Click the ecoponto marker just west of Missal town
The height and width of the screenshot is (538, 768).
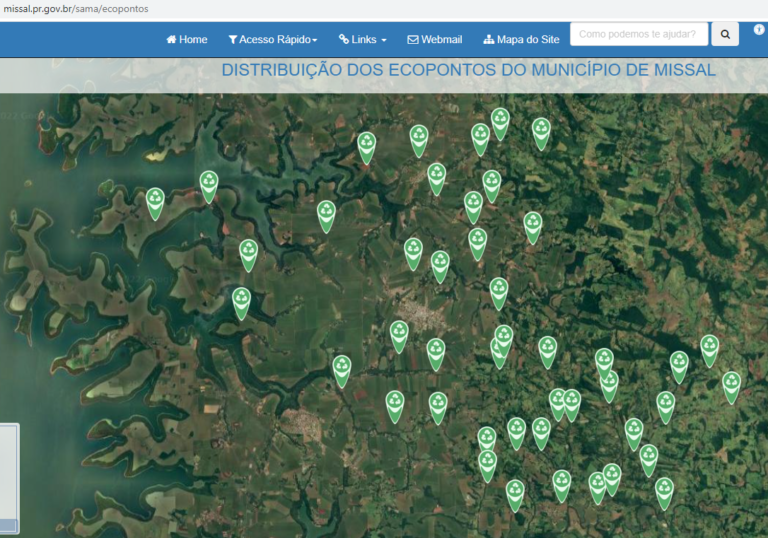click(399, 334)
